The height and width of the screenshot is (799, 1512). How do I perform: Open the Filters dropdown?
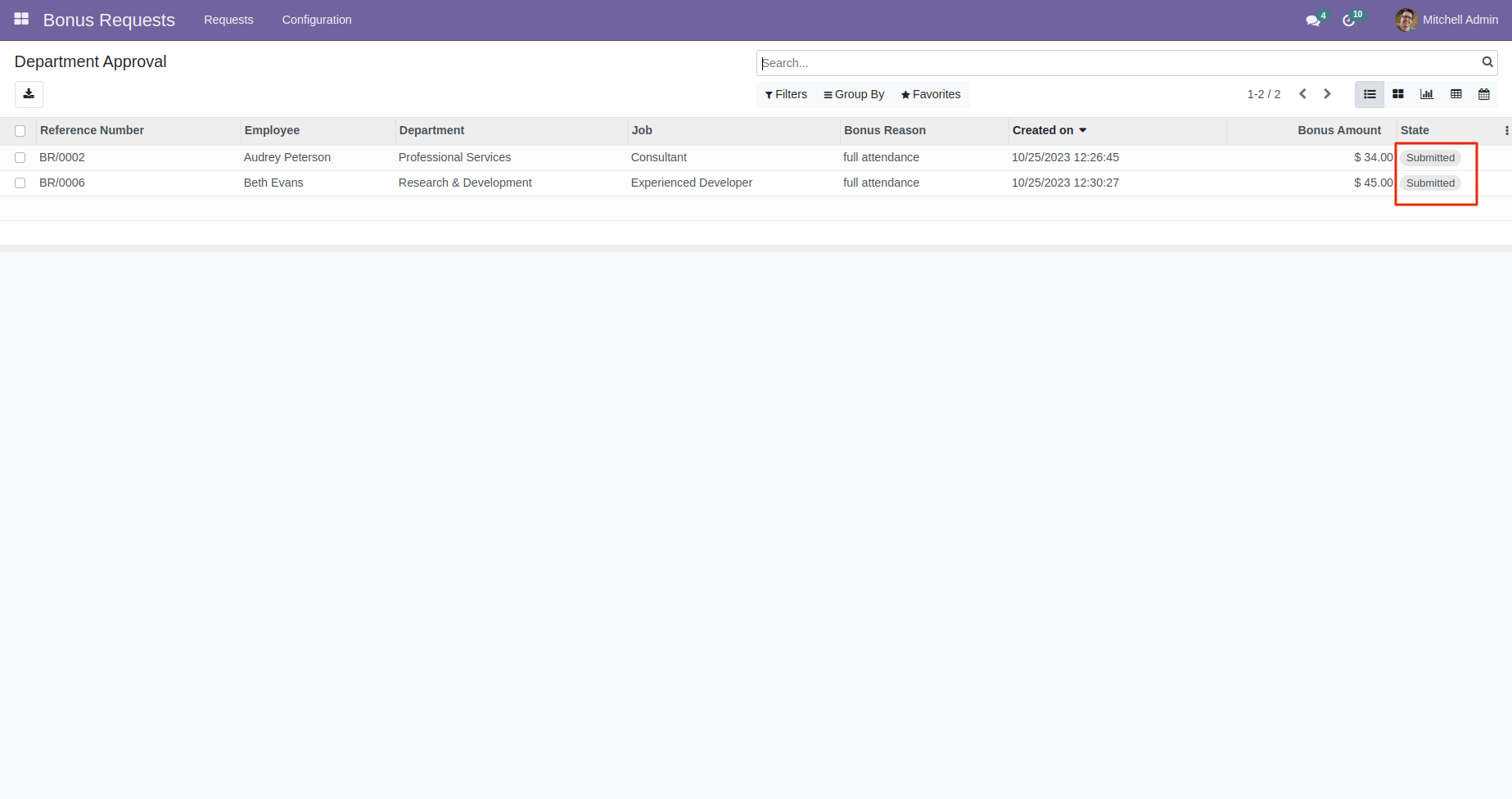click(786, 94)
